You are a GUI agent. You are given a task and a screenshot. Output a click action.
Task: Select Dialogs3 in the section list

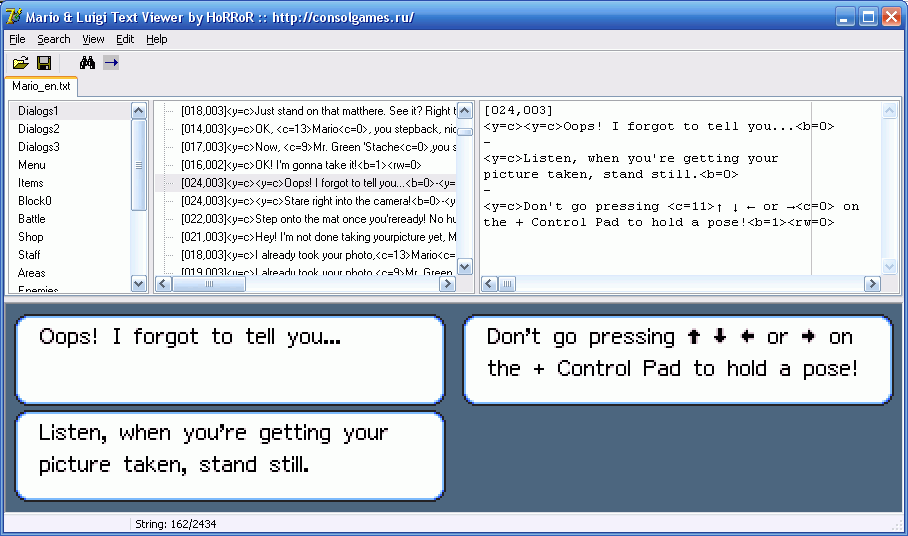[x=71, y=146]
